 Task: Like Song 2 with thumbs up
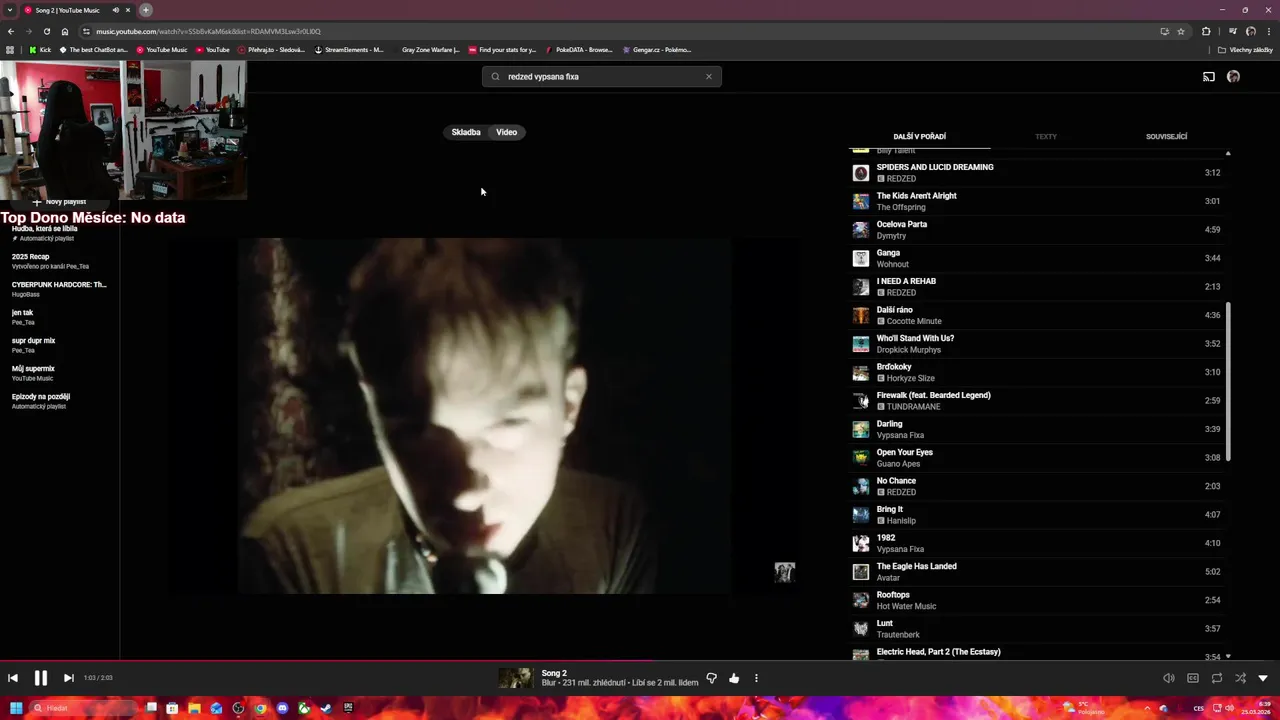click(x=734, y=678)
